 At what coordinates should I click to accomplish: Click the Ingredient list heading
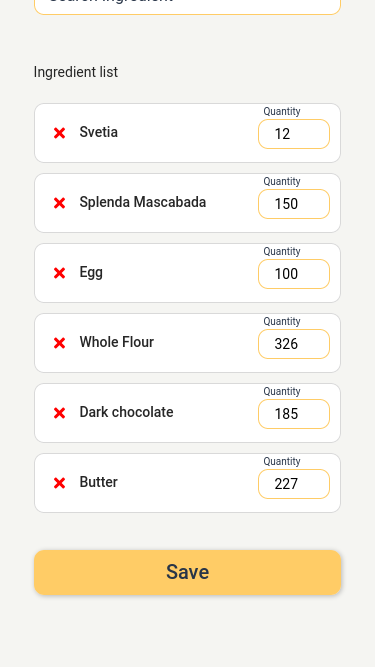click(x=76, y=72)
